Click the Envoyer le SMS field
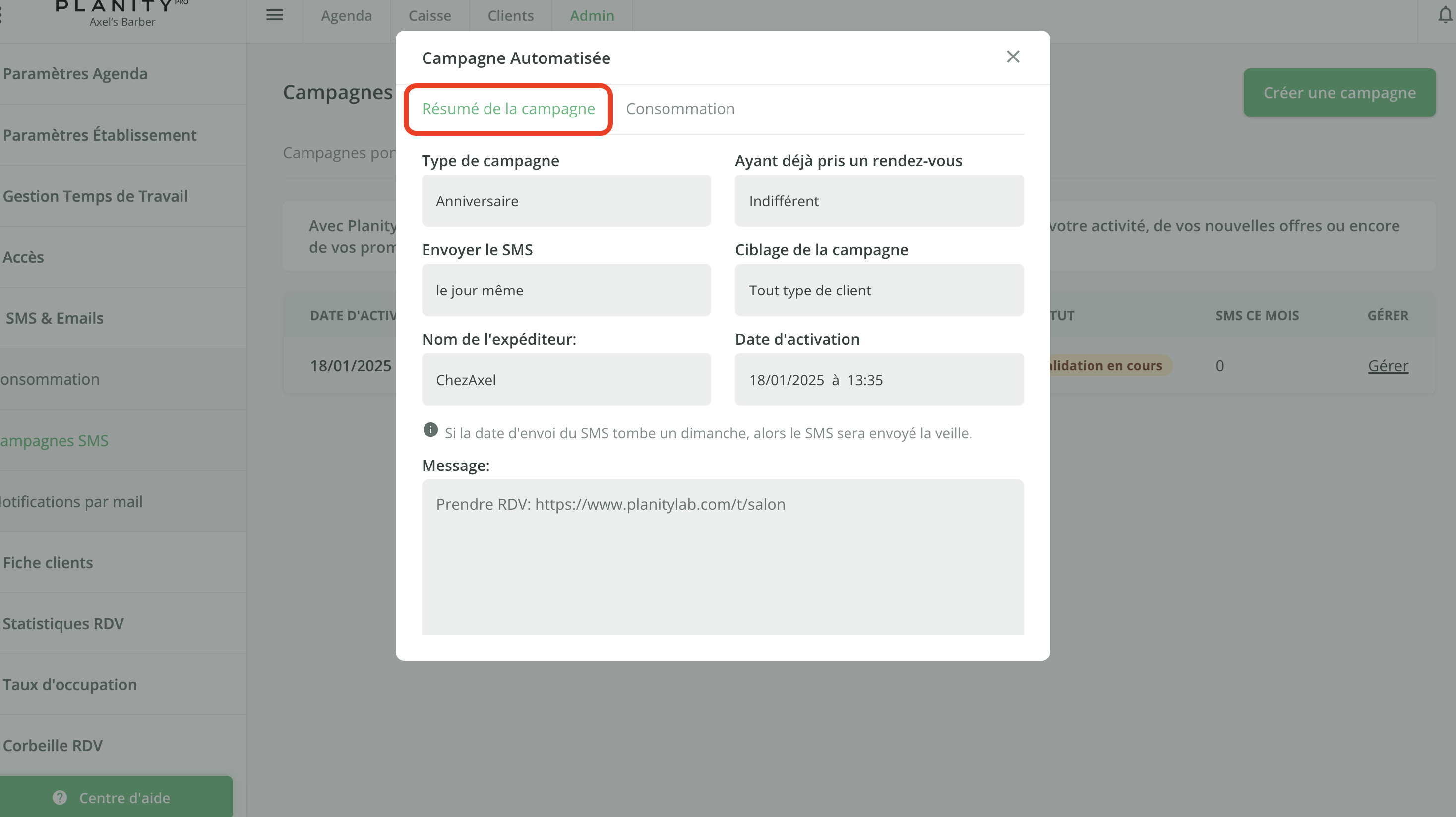Screen dimensions: 1456x817 point(566,290)
